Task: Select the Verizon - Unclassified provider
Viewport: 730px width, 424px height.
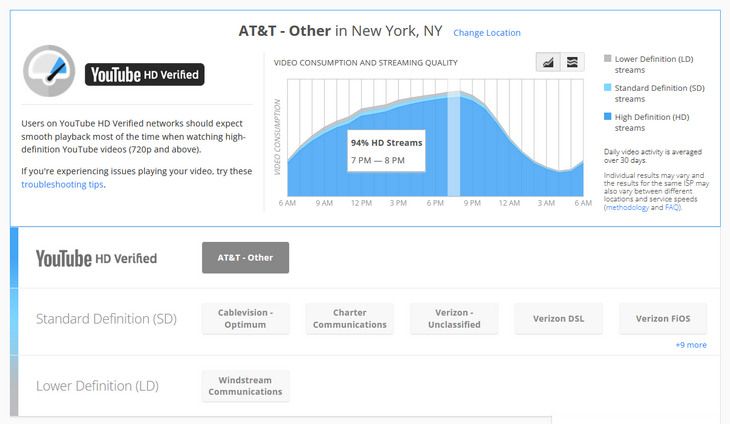Action: click(454, 318)
